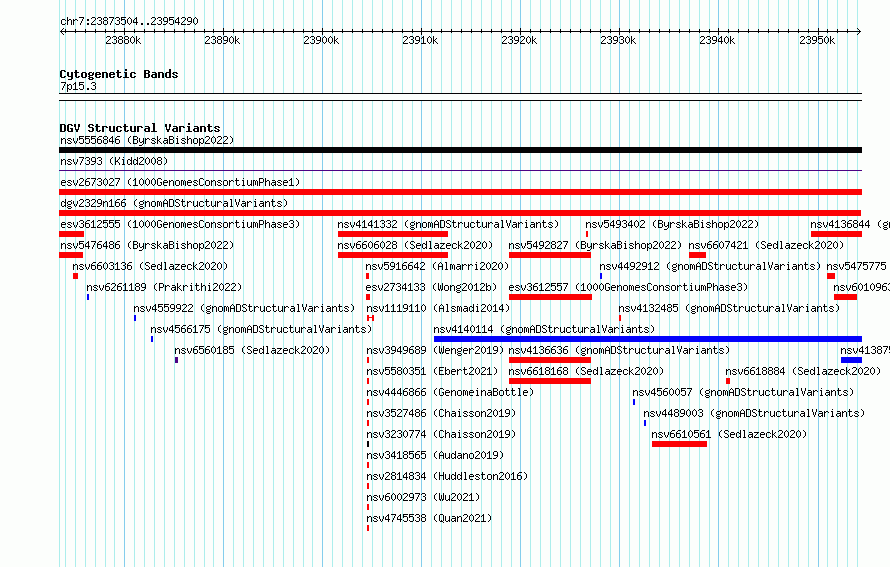The image size is (890, 567).
Task: Click nsv6002973 (Wu2021) label
Action: point(423,497)
